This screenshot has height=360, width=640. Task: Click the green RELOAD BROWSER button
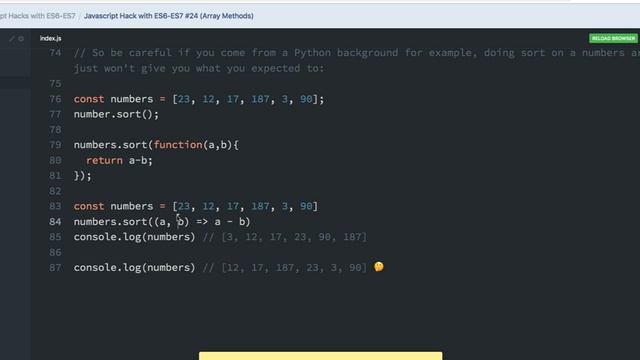coord(613,38)
